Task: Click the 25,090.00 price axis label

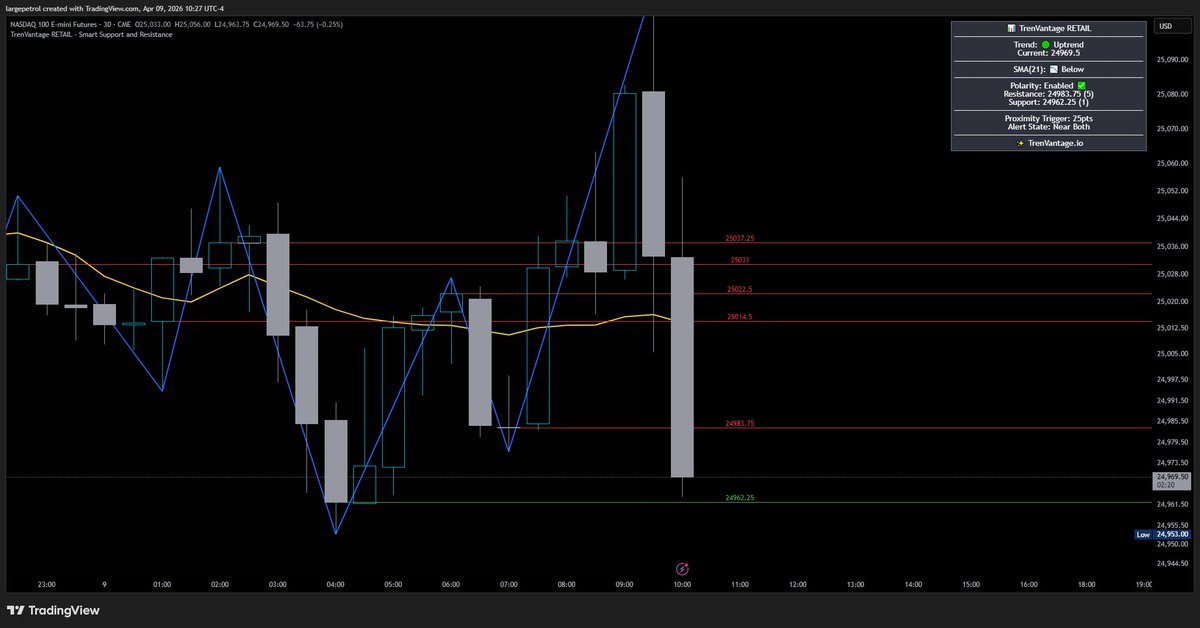Action: 1172,60
